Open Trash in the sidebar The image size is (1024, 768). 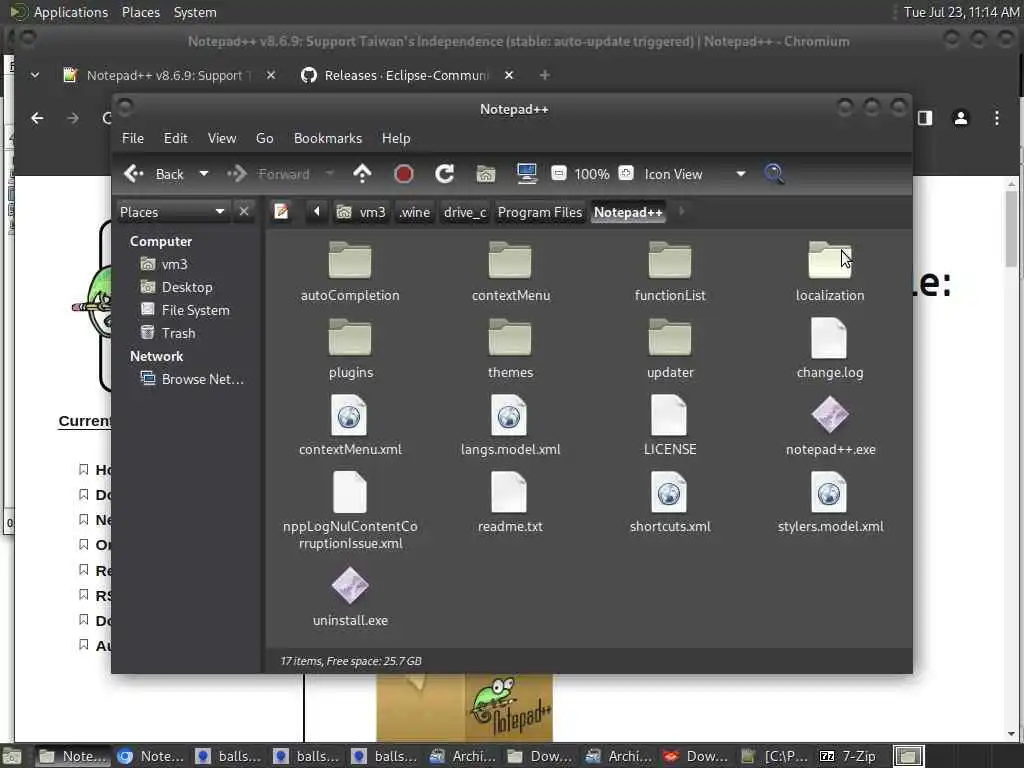tap(178, 332)
